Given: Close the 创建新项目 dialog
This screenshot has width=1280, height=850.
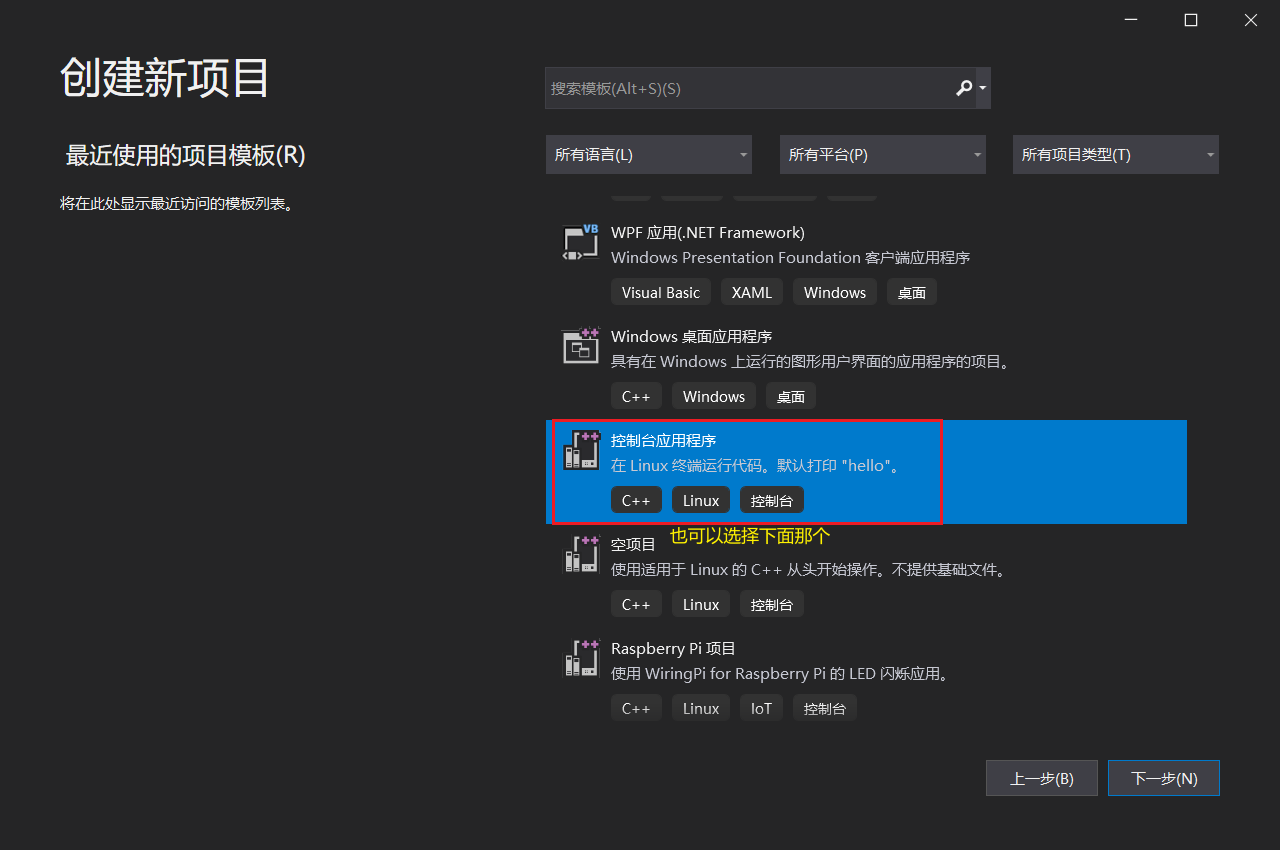Looking at the screenshot, I should (x=1250, y=20).
